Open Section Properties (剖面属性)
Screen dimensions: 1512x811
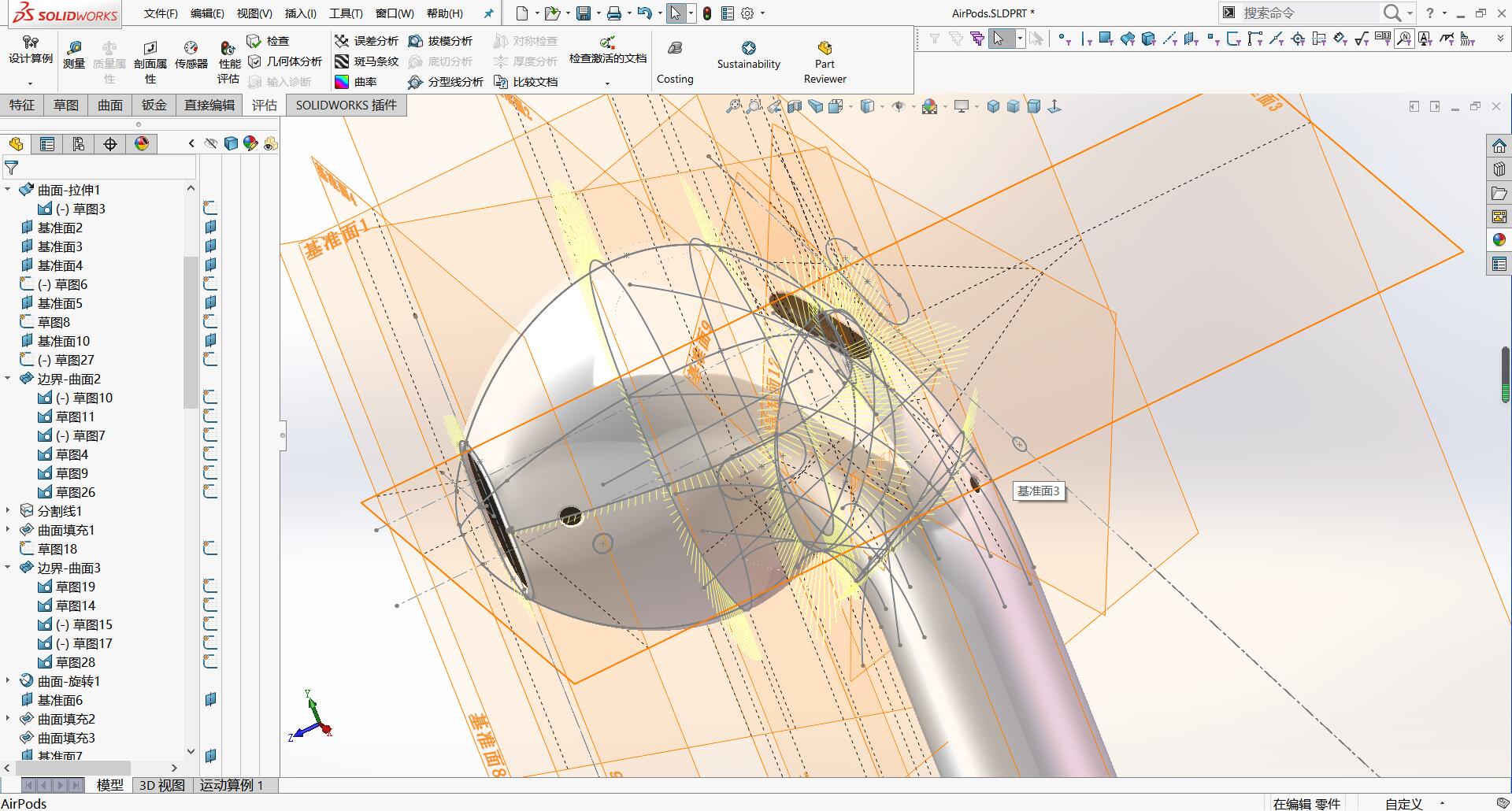click(x=150, y=62)
